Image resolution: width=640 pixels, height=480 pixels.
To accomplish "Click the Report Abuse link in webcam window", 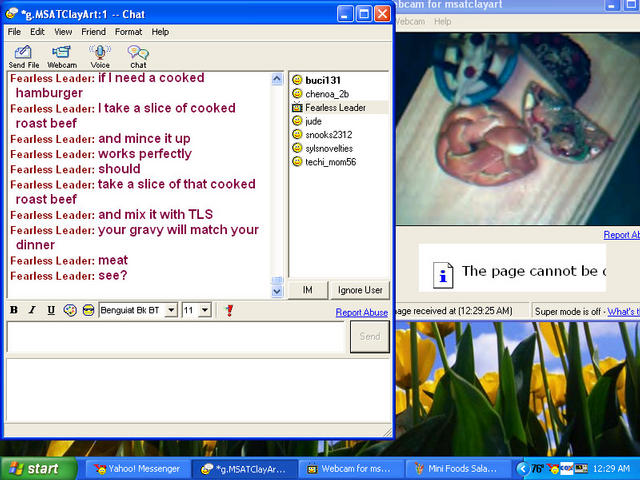I will 622,235.
